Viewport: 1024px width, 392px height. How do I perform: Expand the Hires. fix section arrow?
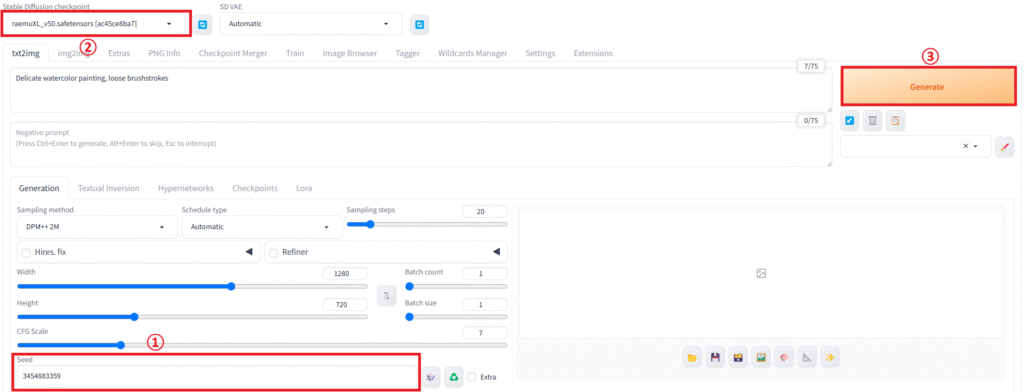click(x=249, y=252)
